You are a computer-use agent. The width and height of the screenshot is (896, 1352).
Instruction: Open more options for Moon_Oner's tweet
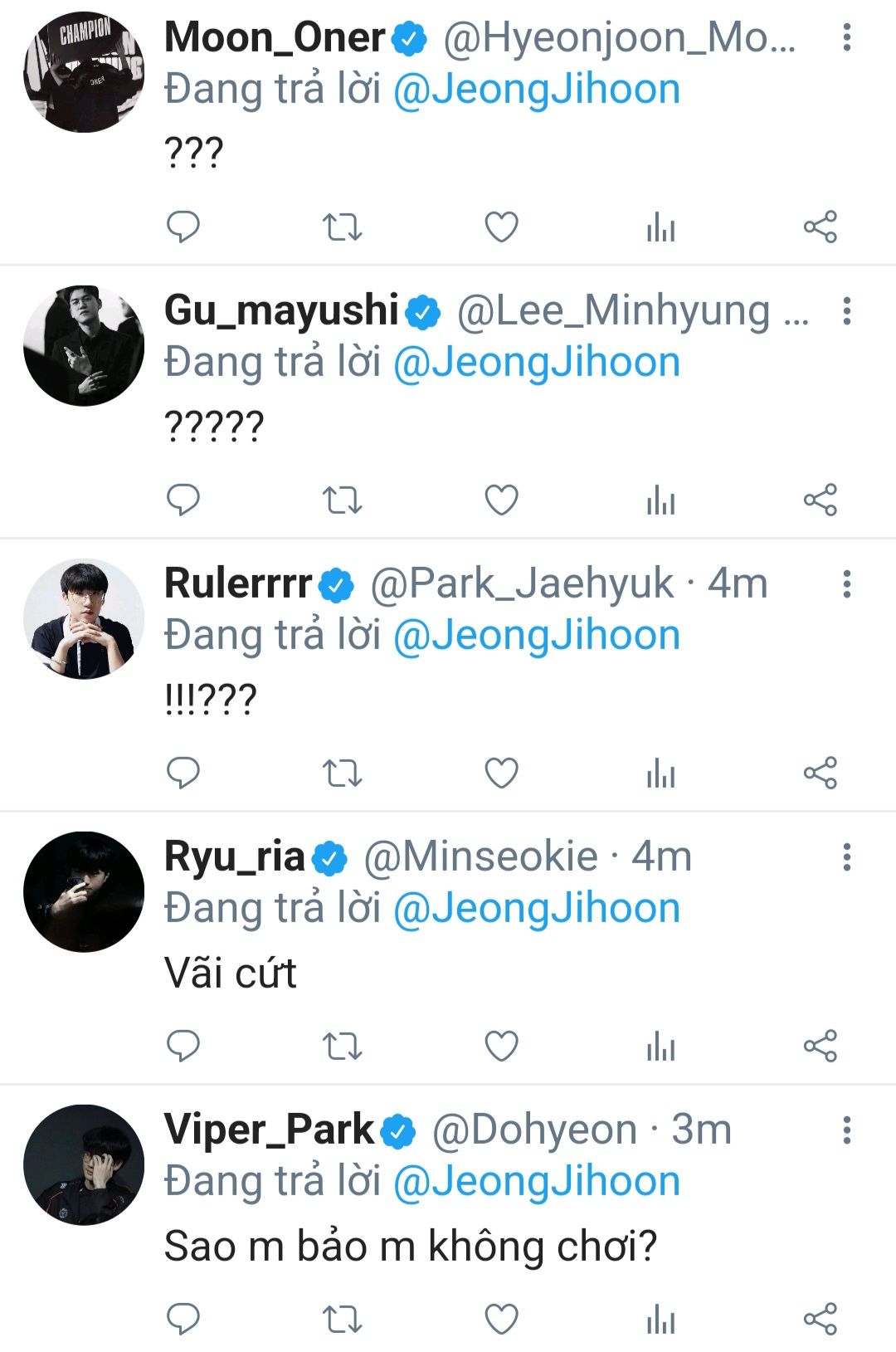pos(846,37)
